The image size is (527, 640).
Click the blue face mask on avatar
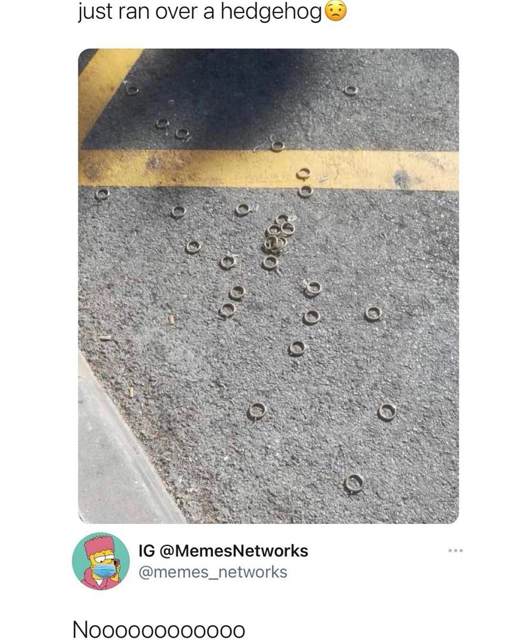tap(107, 569)
